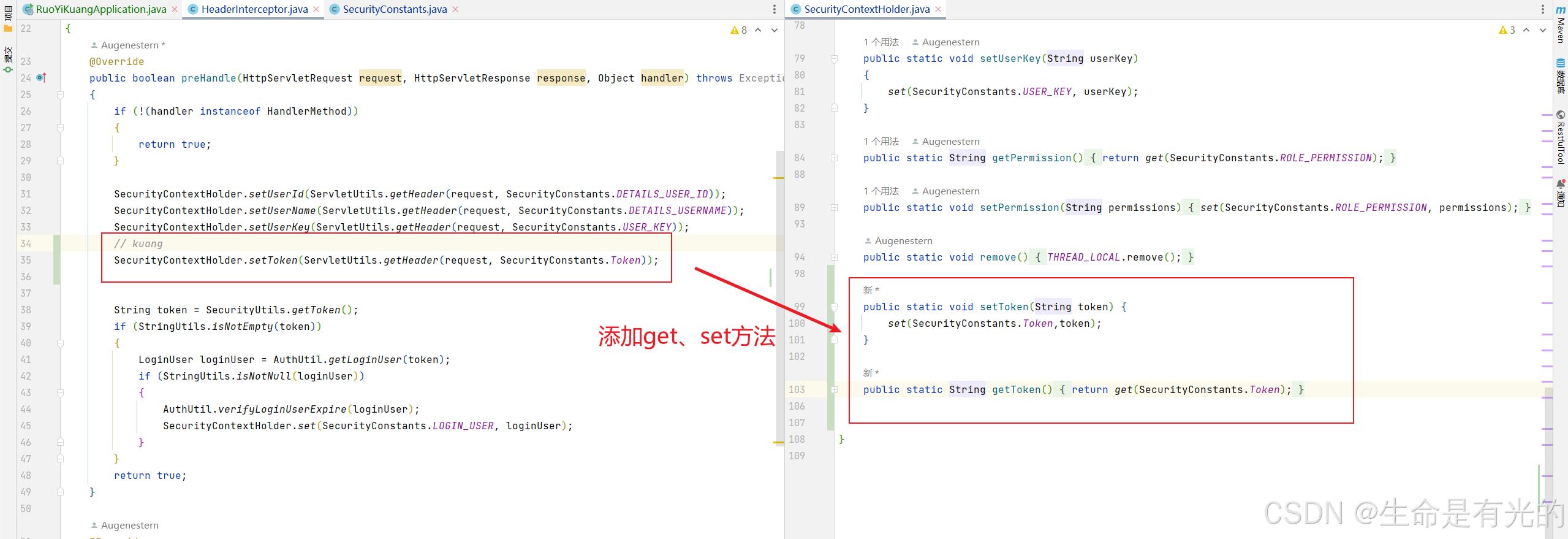This screenshot has height=539, width=1568.
Task: Expand folded getToken method at line 103
Action: coord(834,389)
